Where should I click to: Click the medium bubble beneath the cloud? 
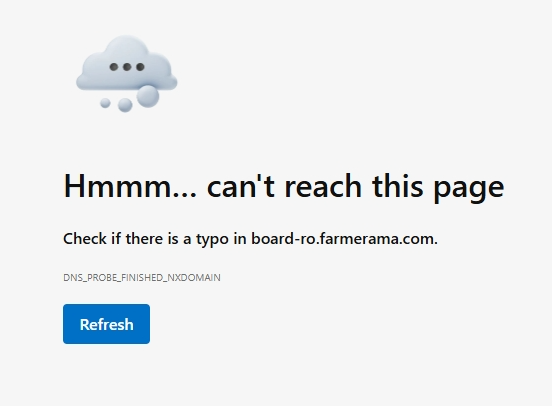pyautogui.click(x=125, y=105)
